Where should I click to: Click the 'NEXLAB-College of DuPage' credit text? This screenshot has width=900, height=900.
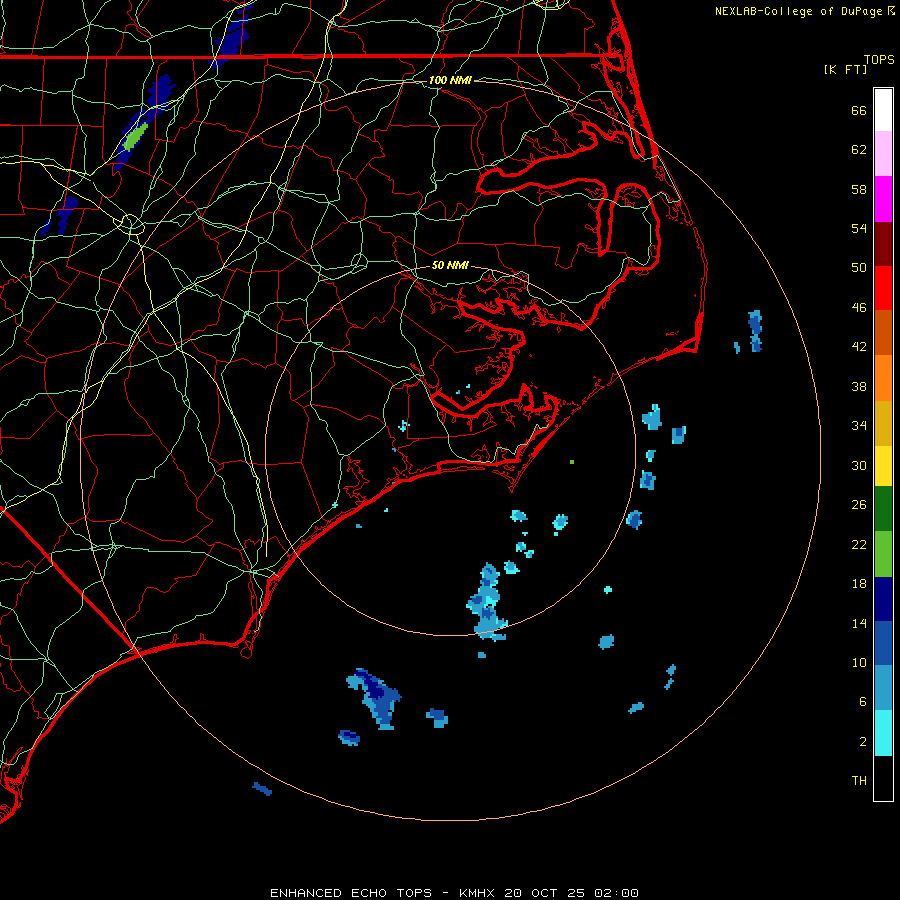click(798, 11)
